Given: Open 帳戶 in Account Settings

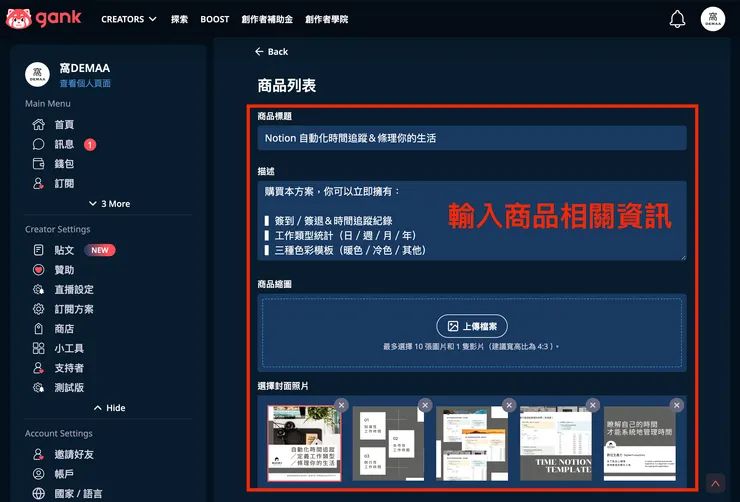Looking at the screenshot, I should (x=64, y=474).
